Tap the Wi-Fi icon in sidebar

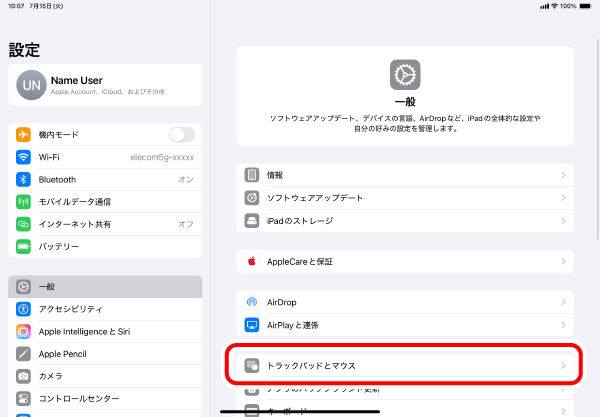coord(24,157)
